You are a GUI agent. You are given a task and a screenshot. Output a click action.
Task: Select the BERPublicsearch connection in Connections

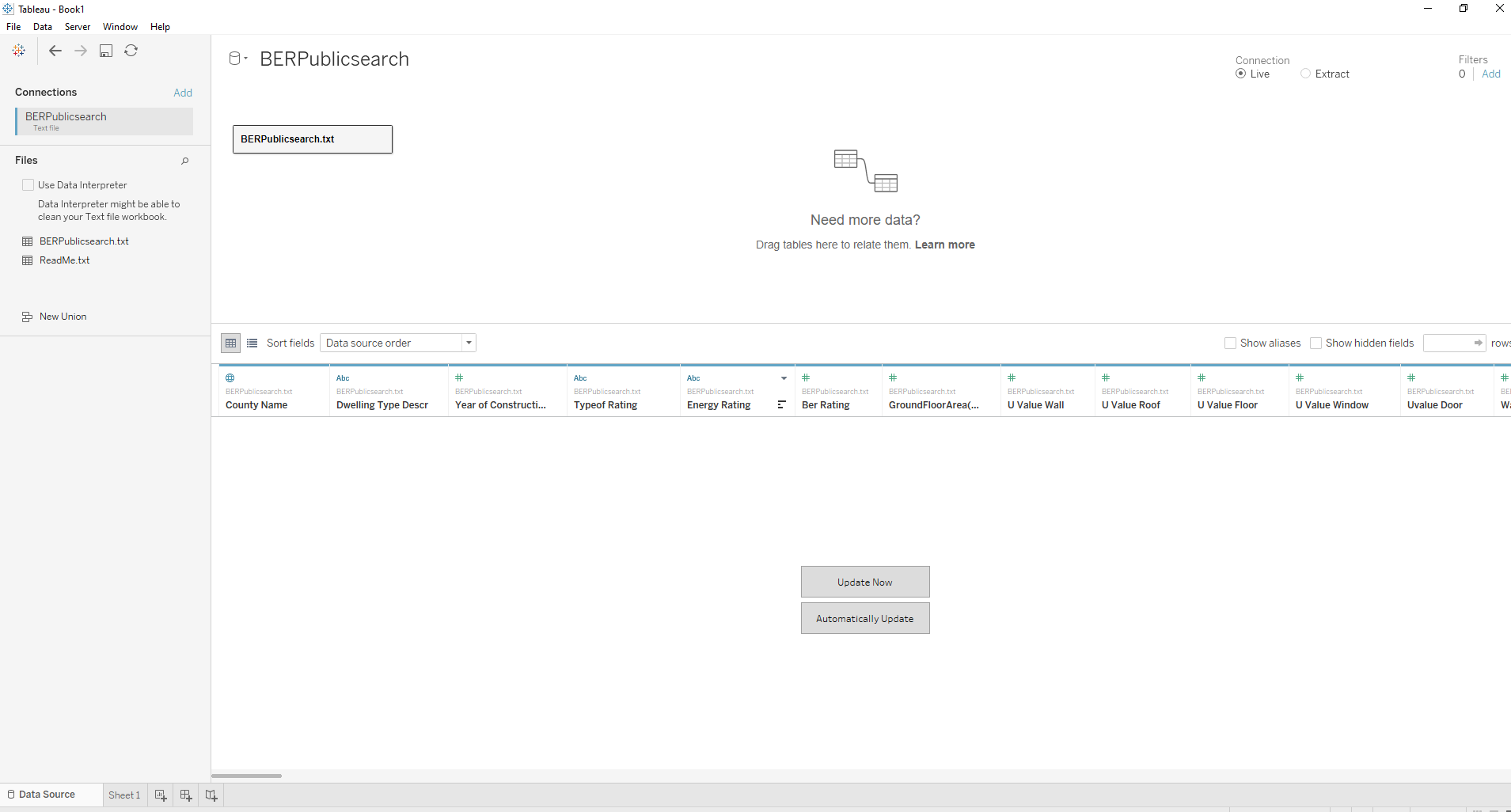pos(104,121)
